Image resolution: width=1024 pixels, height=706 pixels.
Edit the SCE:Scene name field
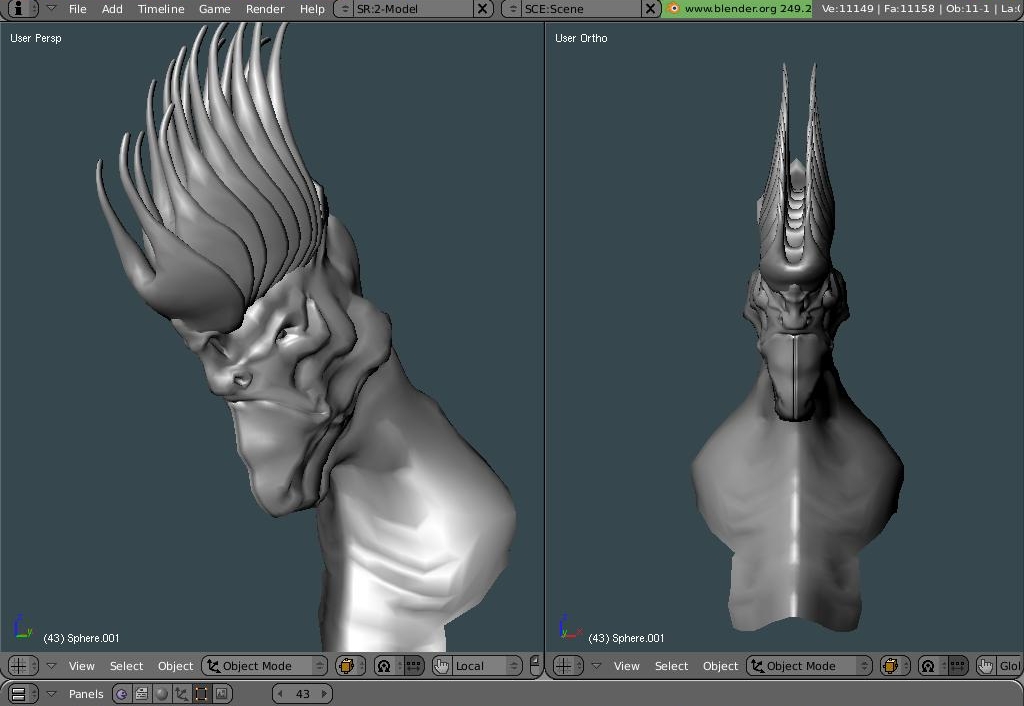581,9
